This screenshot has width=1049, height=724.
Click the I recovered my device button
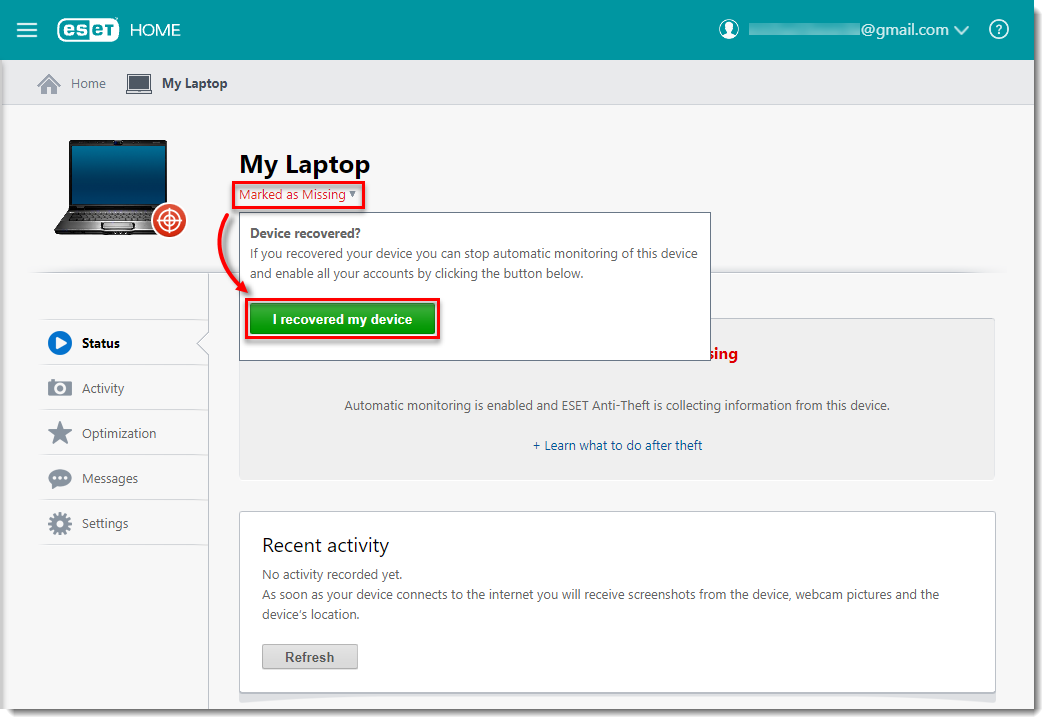342,319
